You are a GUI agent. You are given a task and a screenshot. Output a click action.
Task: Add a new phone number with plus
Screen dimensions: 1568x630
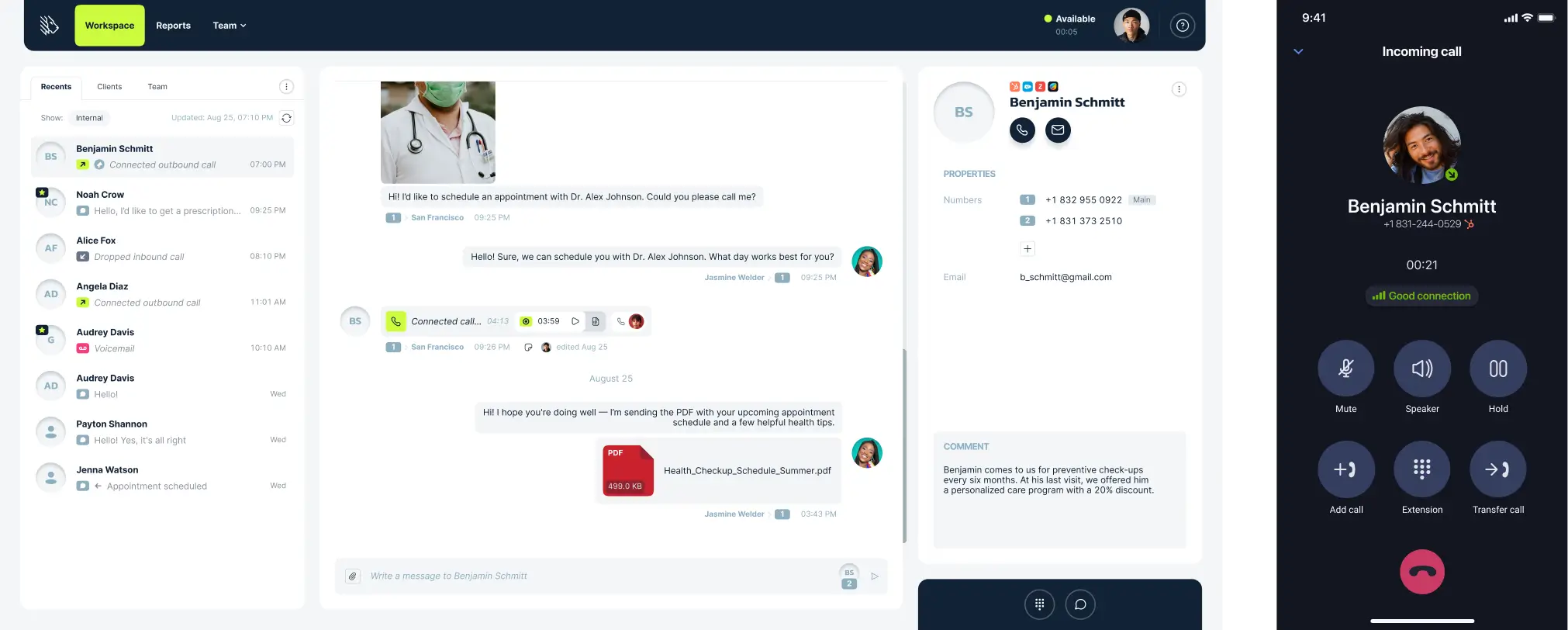[x=1027, y=249]
